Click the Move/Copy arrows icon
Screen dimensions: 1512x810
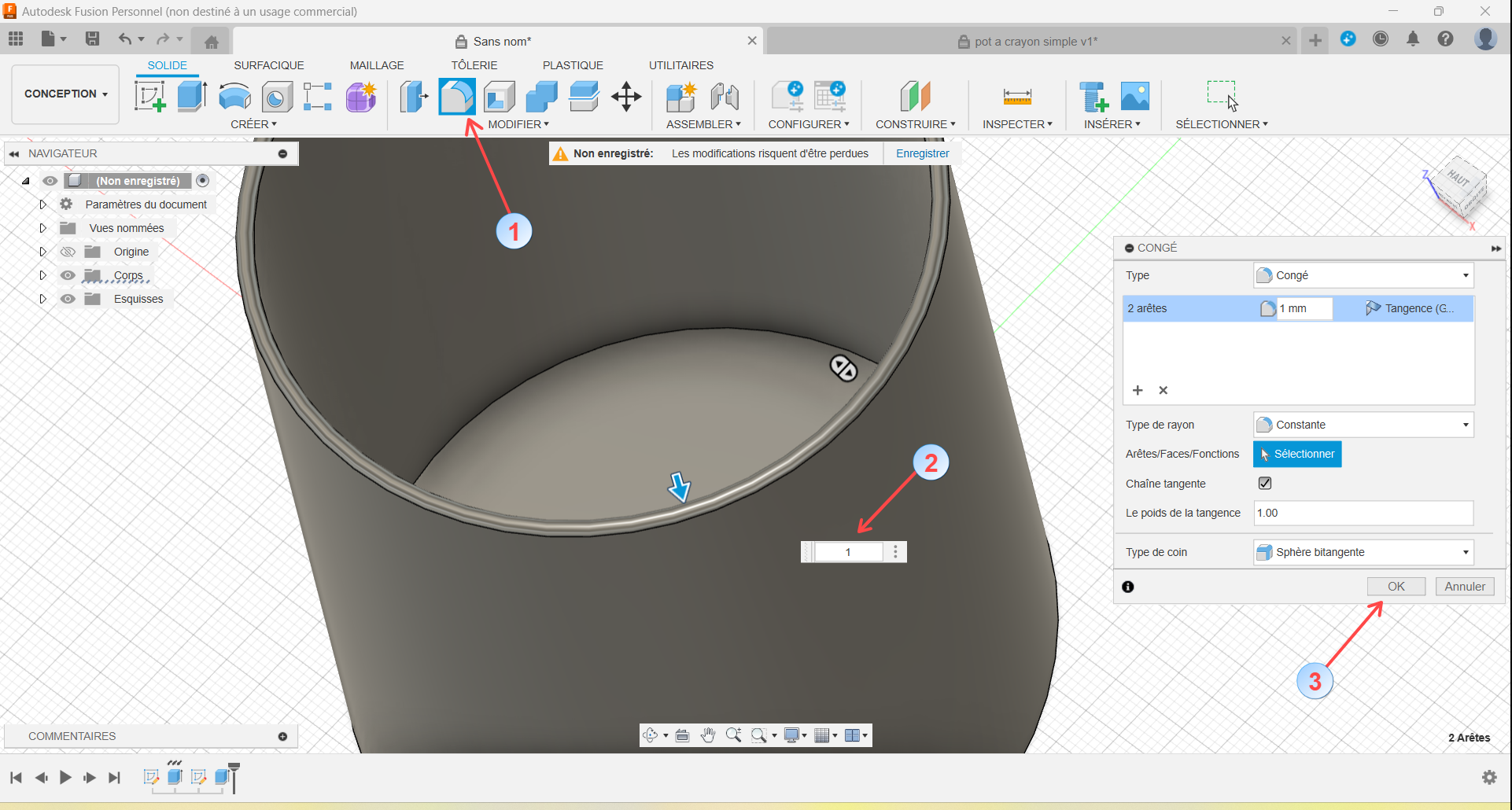[x=626, y=98]
